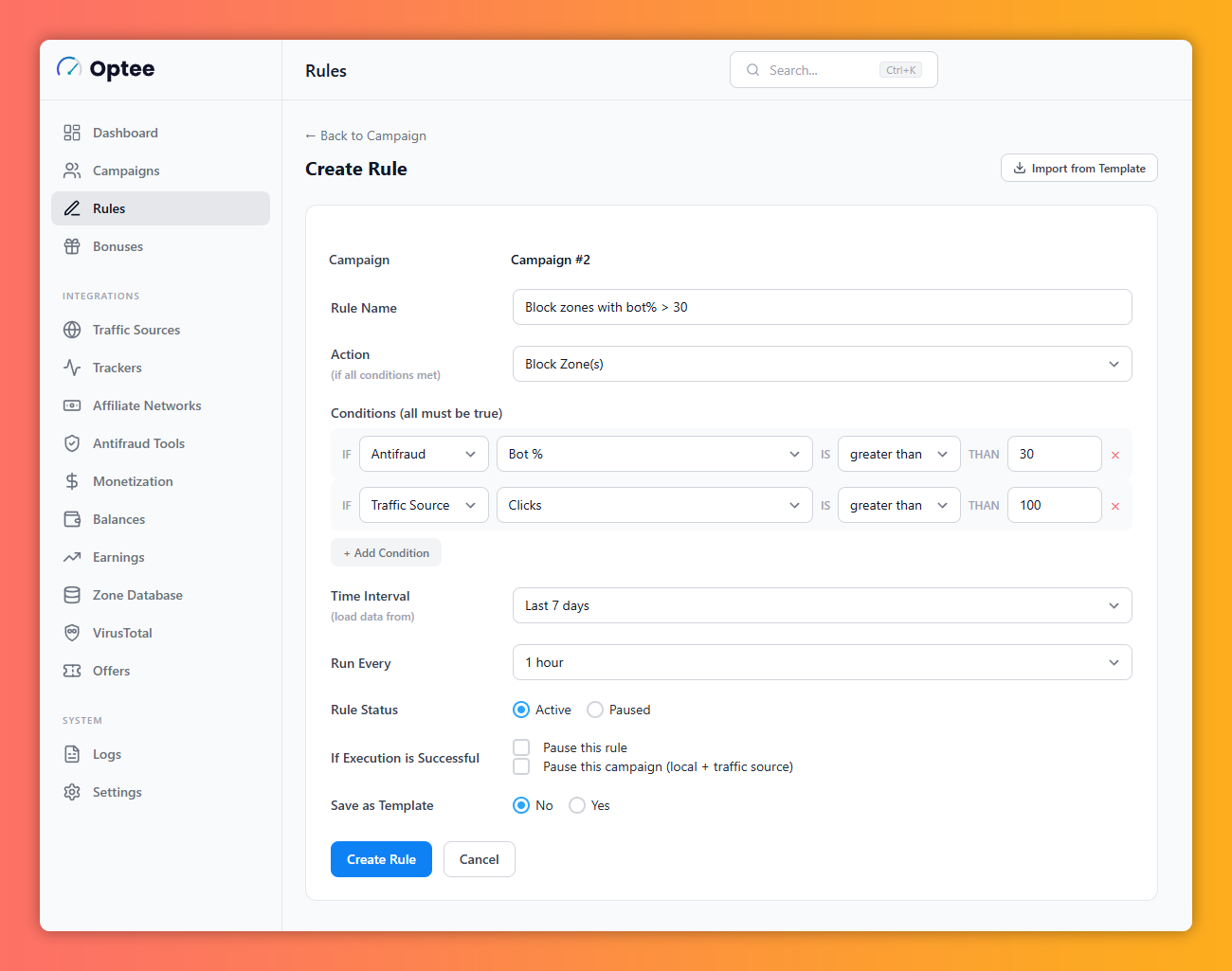Open Campaigns in sidebar
Screen dimensions: 1232x971
160,171
